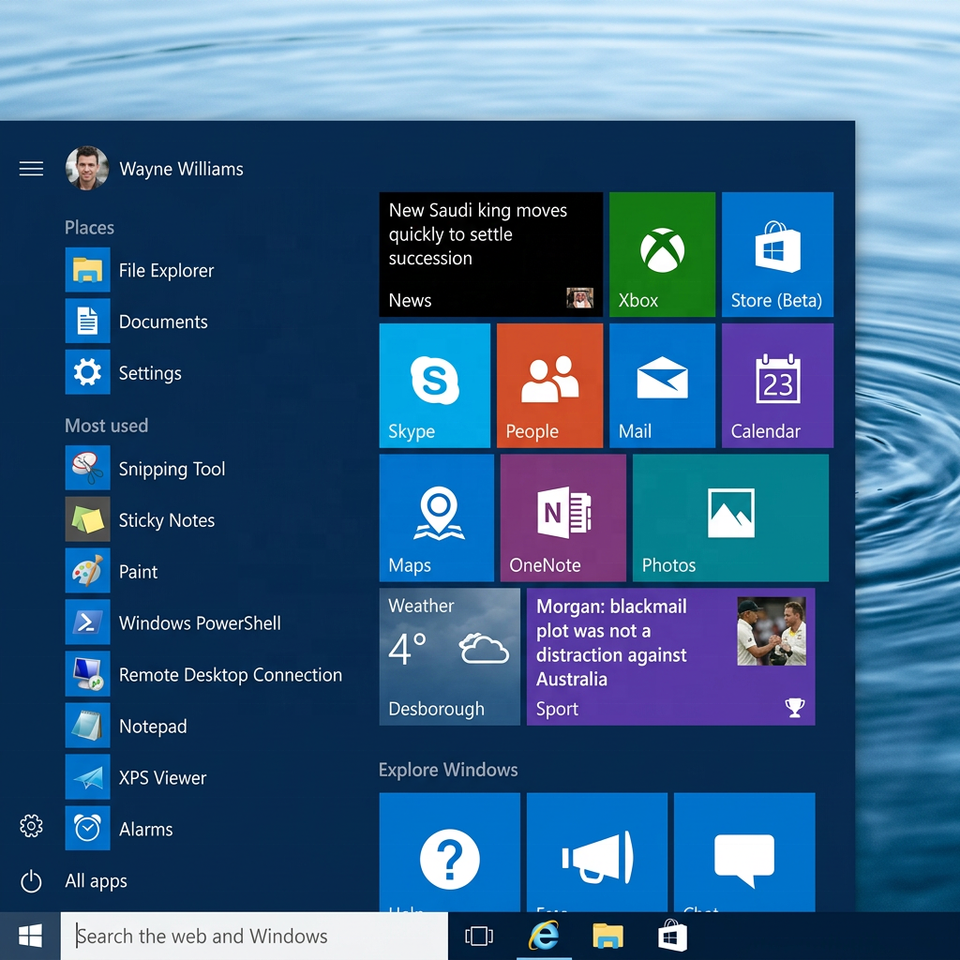This screenshot has width=960, height=960.
Task: Open Settings from Places list
Action: (124, 372)
